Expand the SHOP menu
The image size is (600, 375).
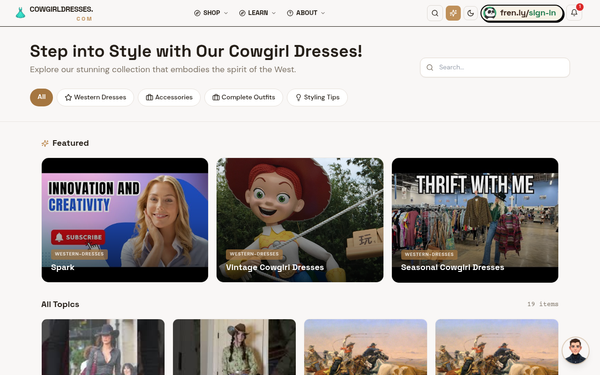211,13
